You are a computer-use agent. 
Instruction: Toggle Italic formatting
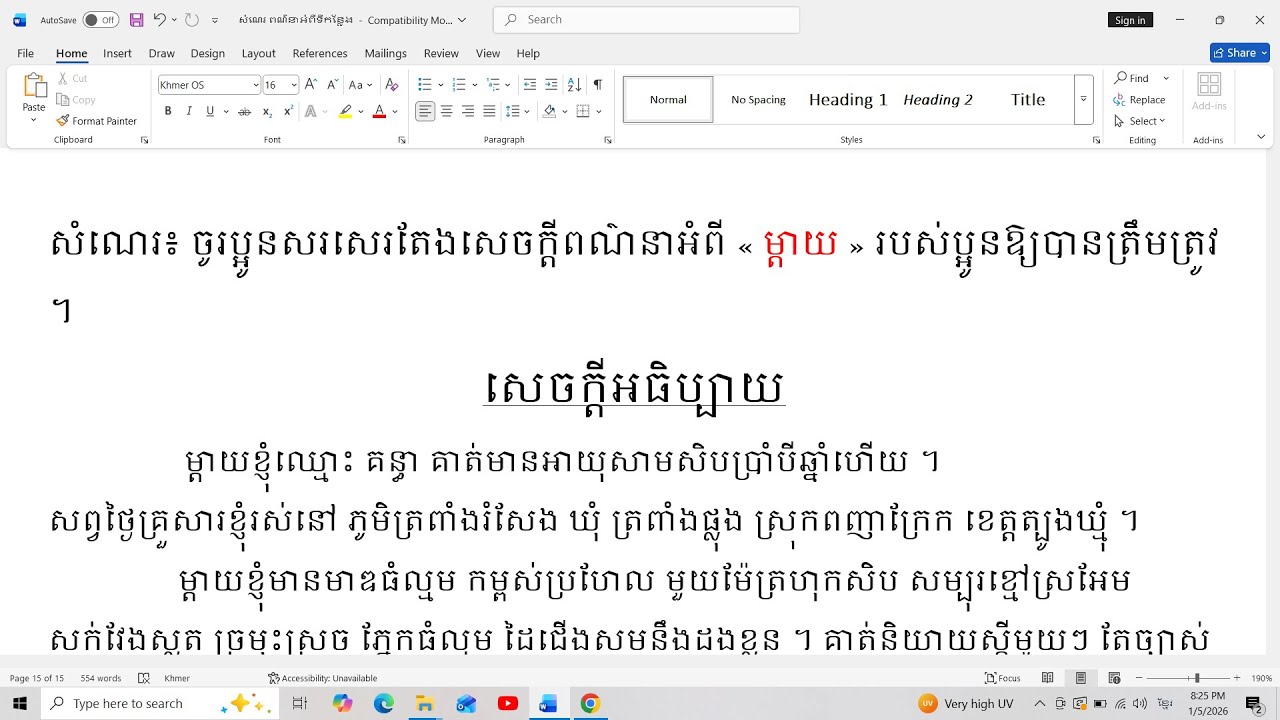click(x=189, y=111)
